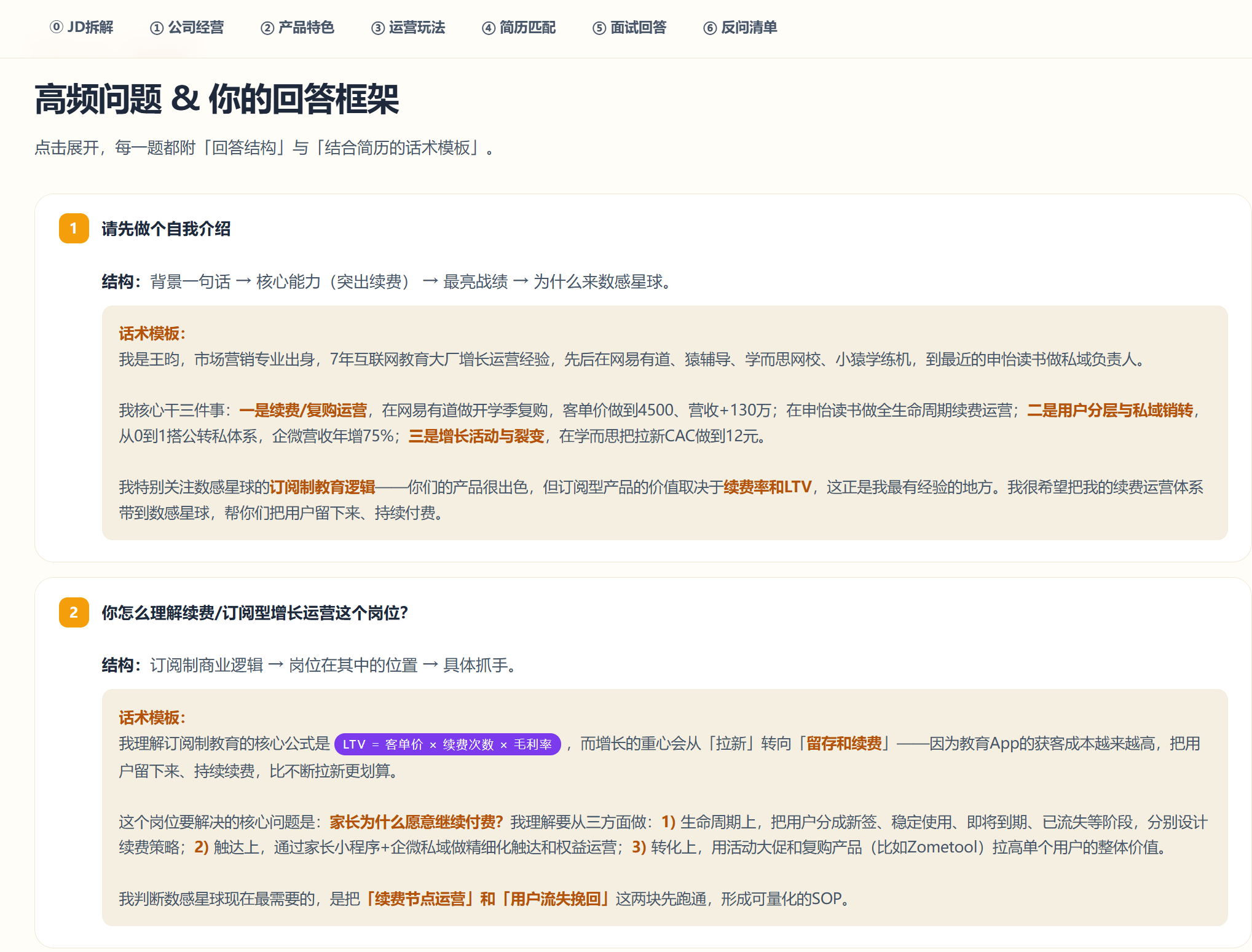Click the heading 高频问题 & 你的回答框架
The width and height of the screenshot is (1252, 952).
pyautogui.click(x=217, y=99)
